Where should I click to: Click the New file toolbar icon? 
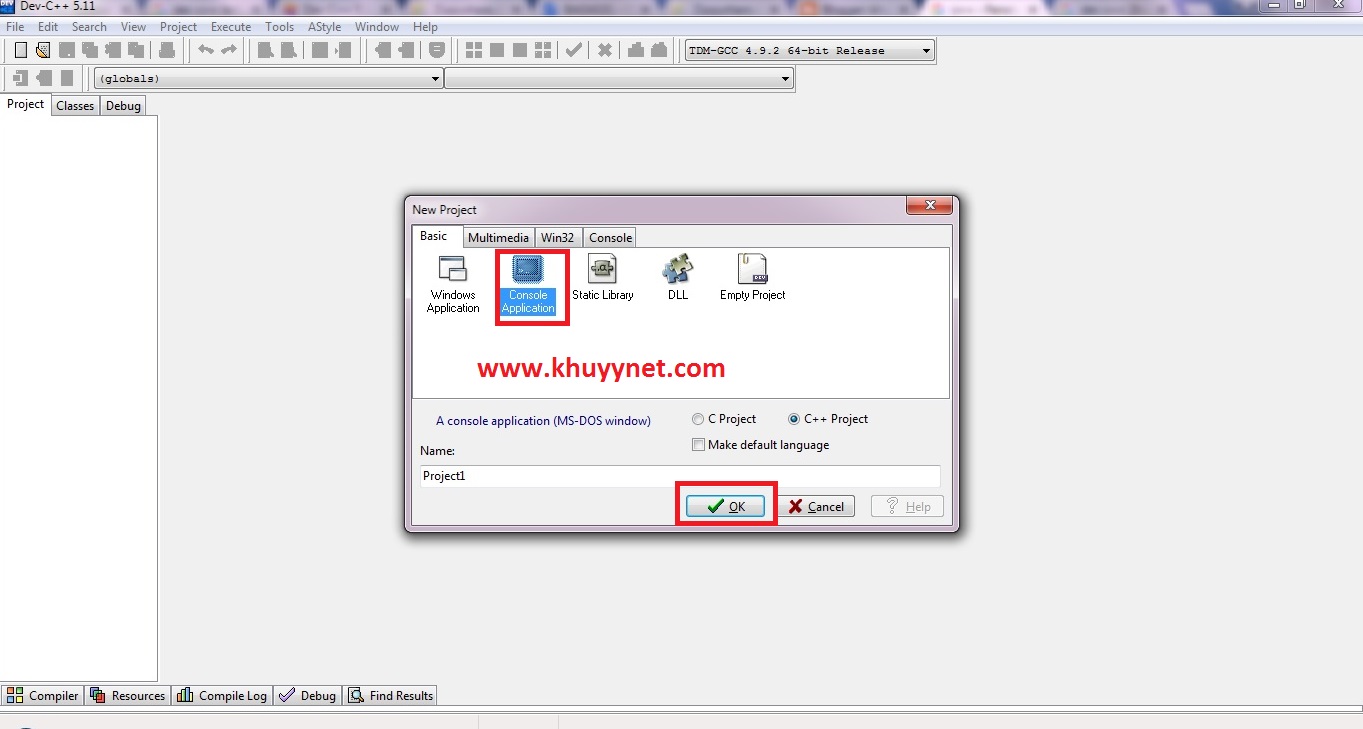[20, 50]
